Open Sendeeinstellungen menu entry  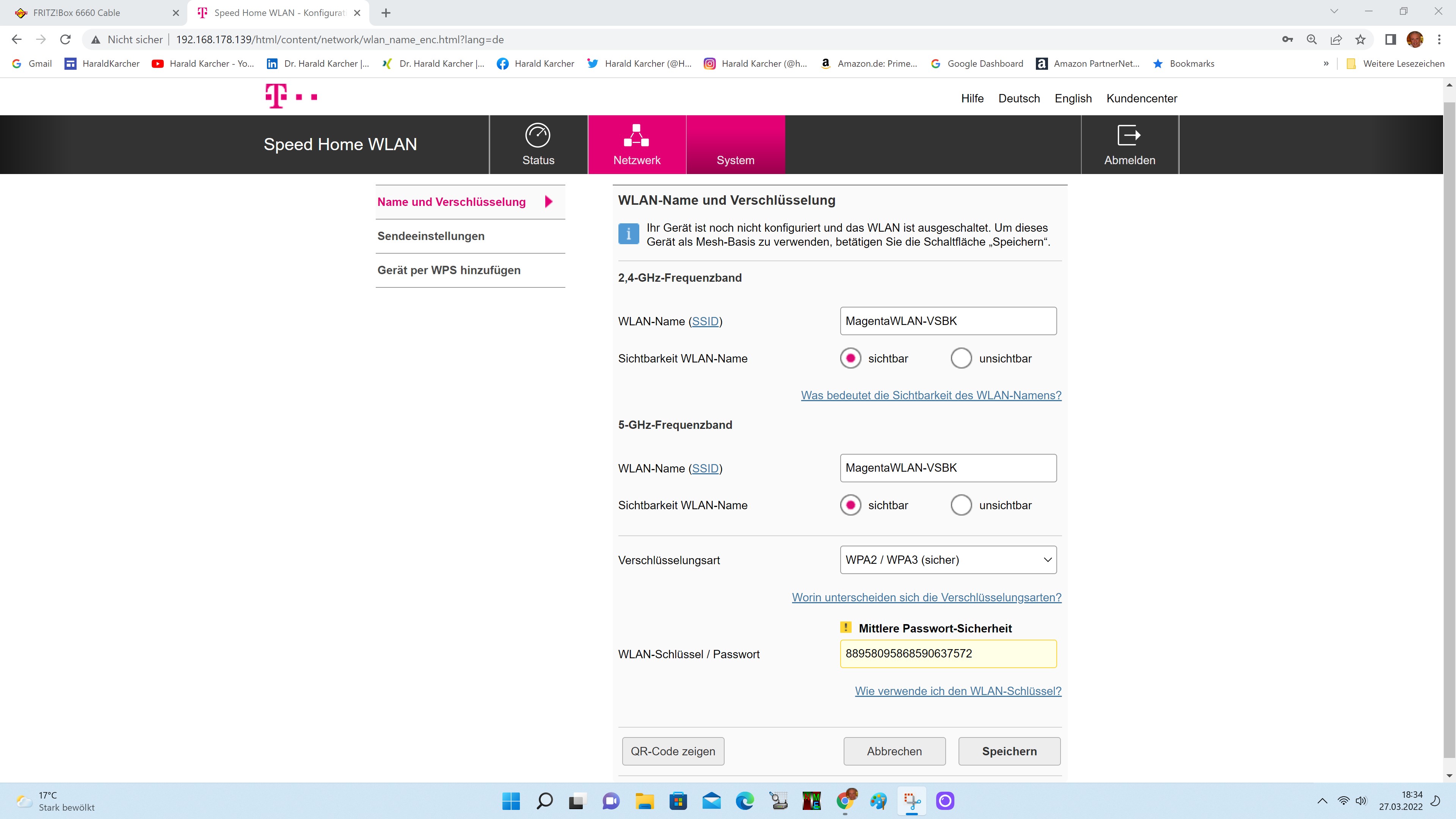coord(431,236)
